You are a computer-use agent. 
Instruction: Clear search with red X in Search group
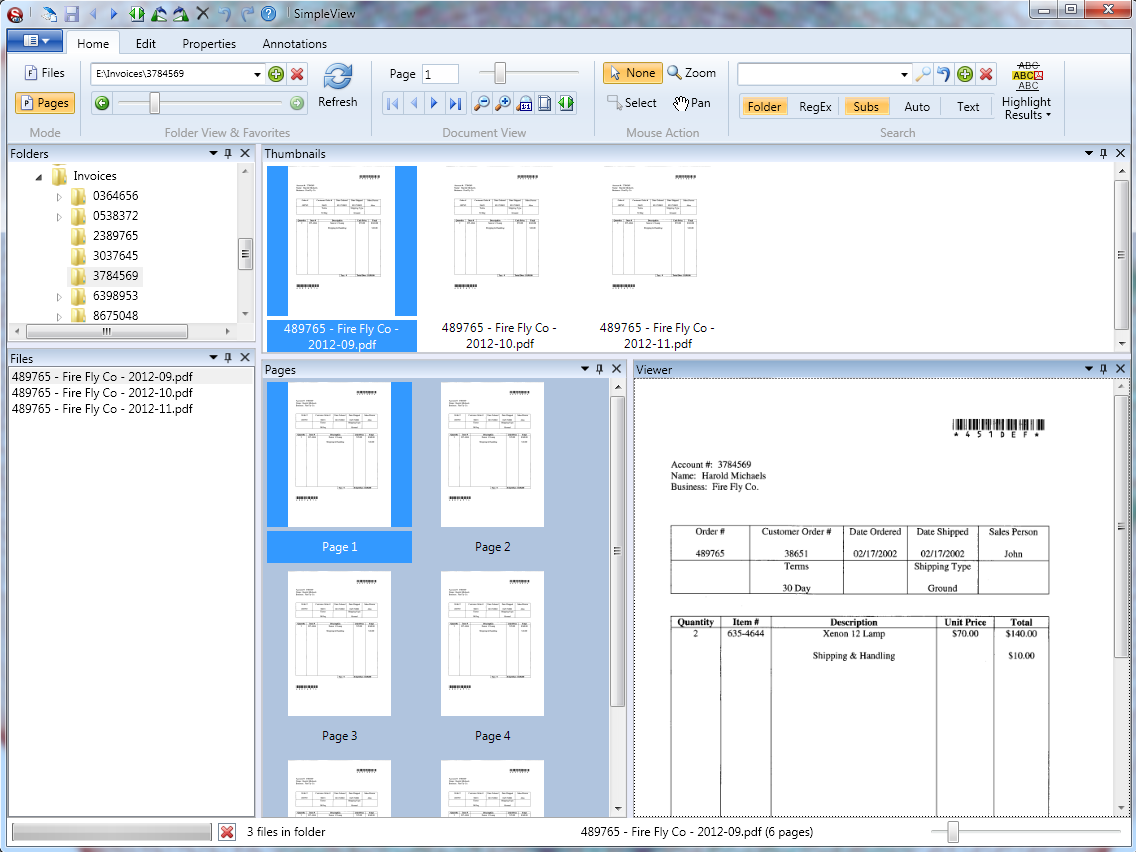(986, 74)
